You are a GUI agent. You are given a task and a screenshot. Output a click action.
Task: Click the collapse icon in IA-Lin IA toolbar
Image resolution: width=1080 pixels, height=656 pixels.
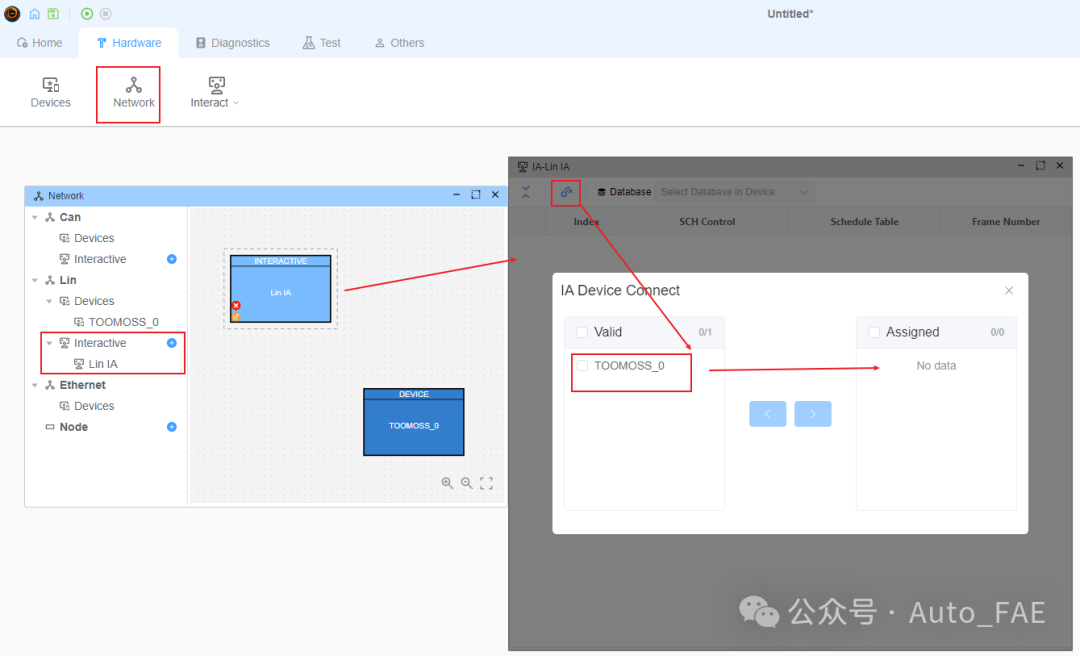[x=526, y=192]
